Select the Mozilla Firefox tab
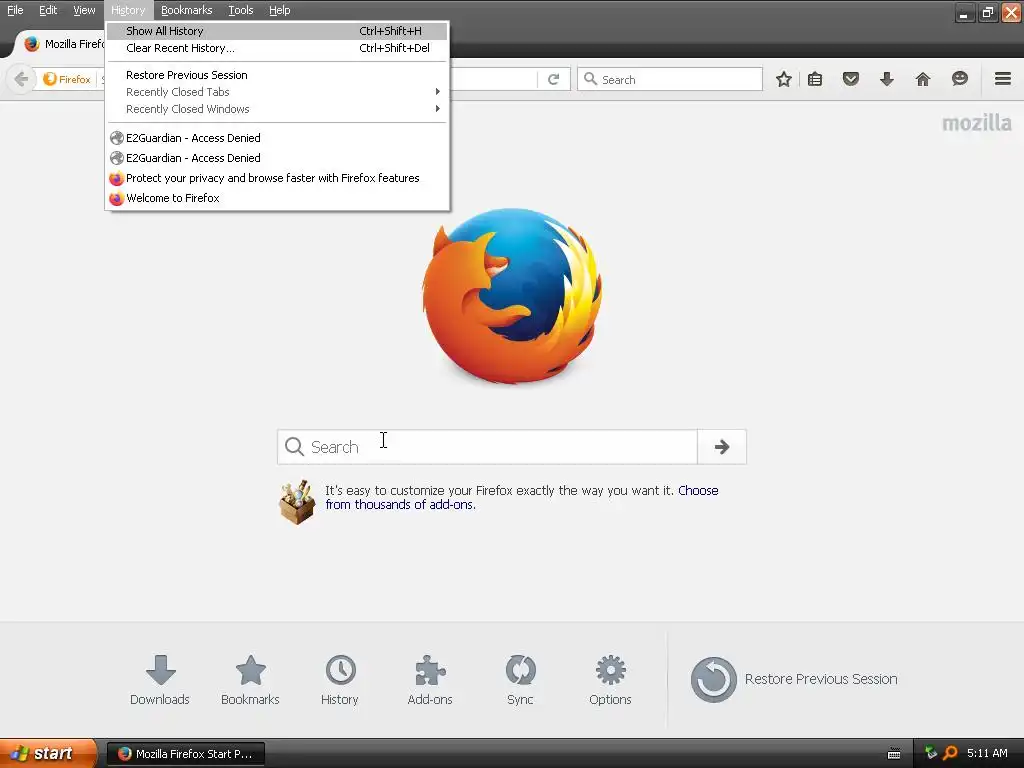This screenshot has width=1024, height=768. 60,44
